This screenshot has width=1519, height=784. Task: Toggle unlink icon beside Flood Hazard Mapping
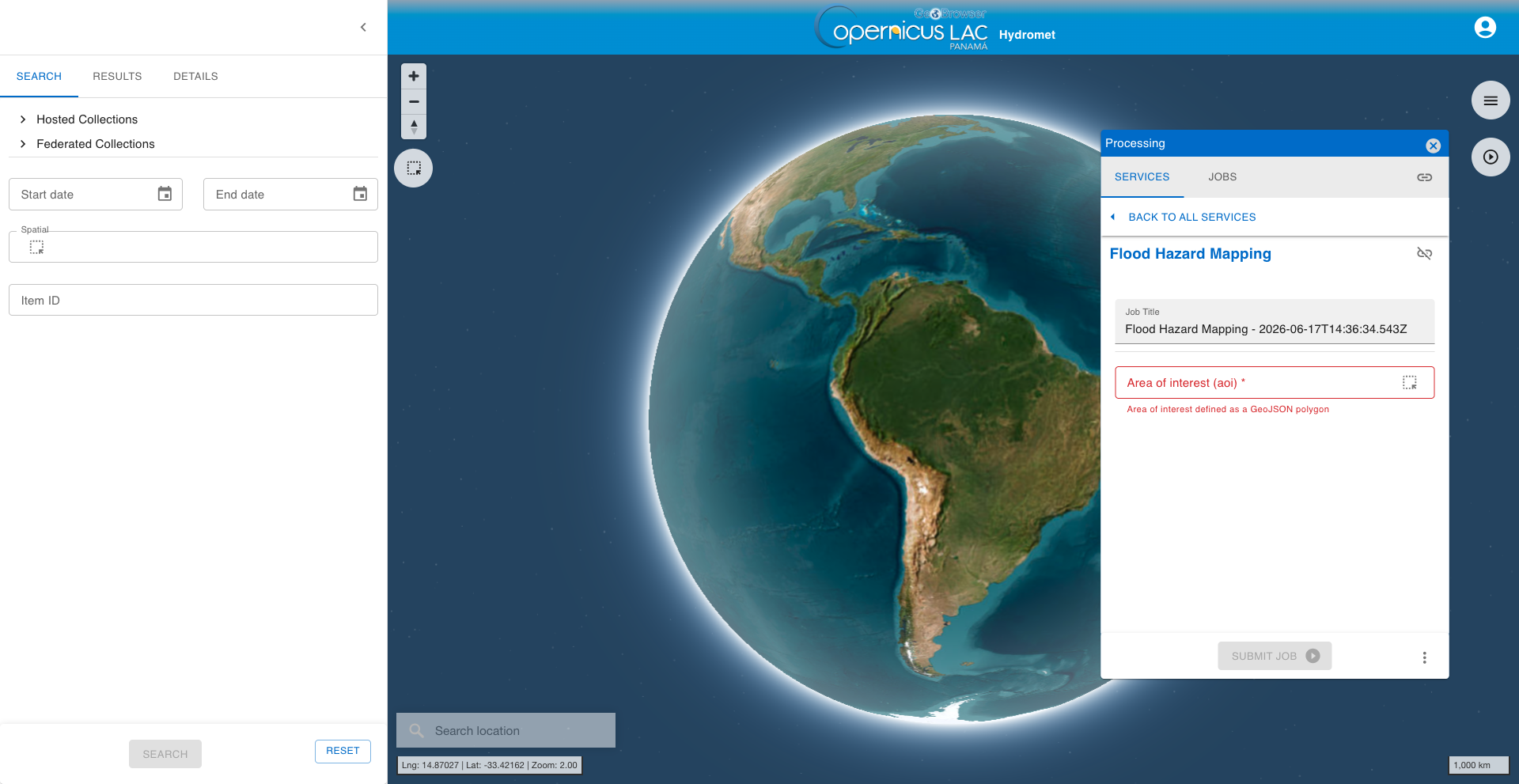[1424, 253]
